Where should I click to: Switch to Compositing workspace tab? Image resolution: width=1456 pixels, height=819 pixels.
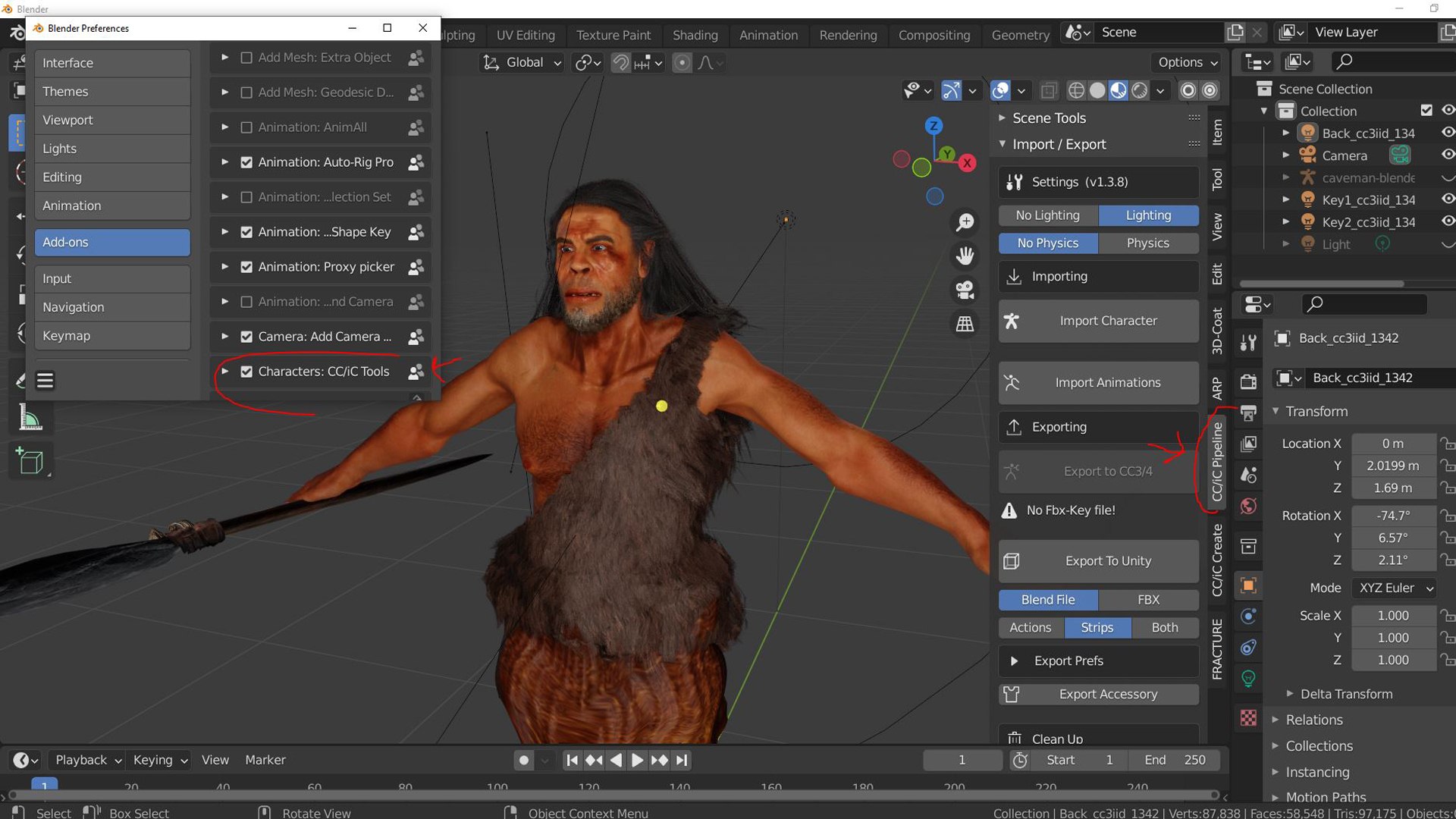[x=934, y=35]
